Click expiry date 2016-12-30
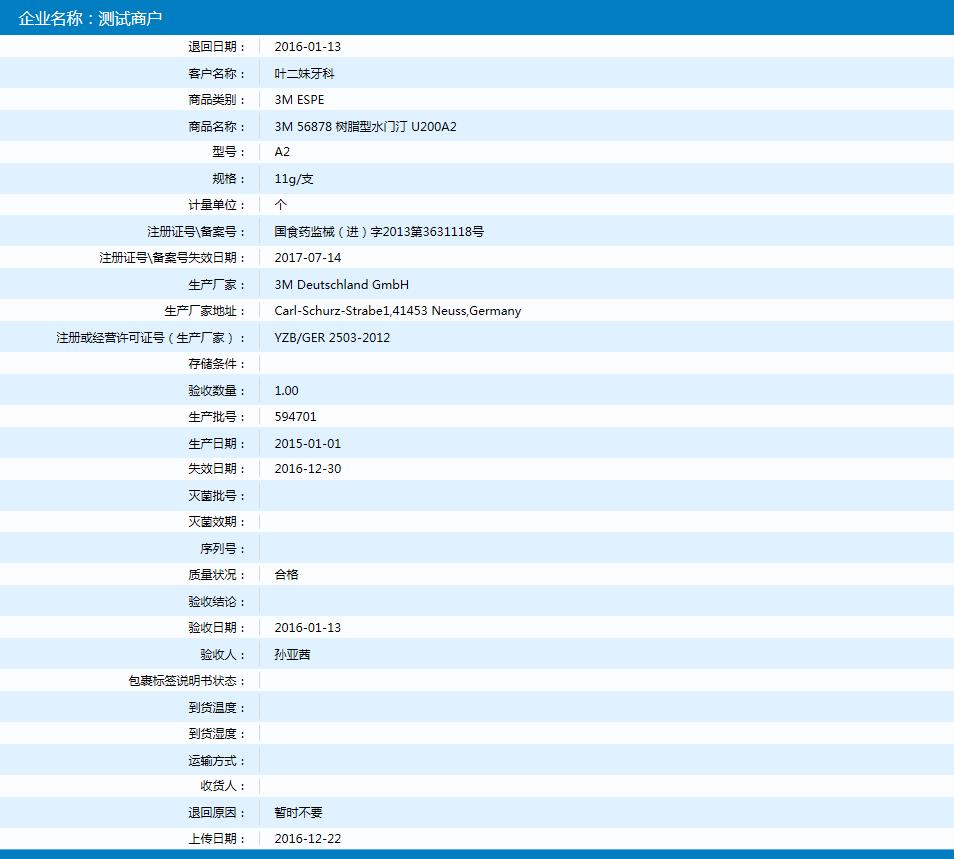Image resolution: width=954 pixels, height=859 pixels. pyautogui.click(x=307, y=469)
